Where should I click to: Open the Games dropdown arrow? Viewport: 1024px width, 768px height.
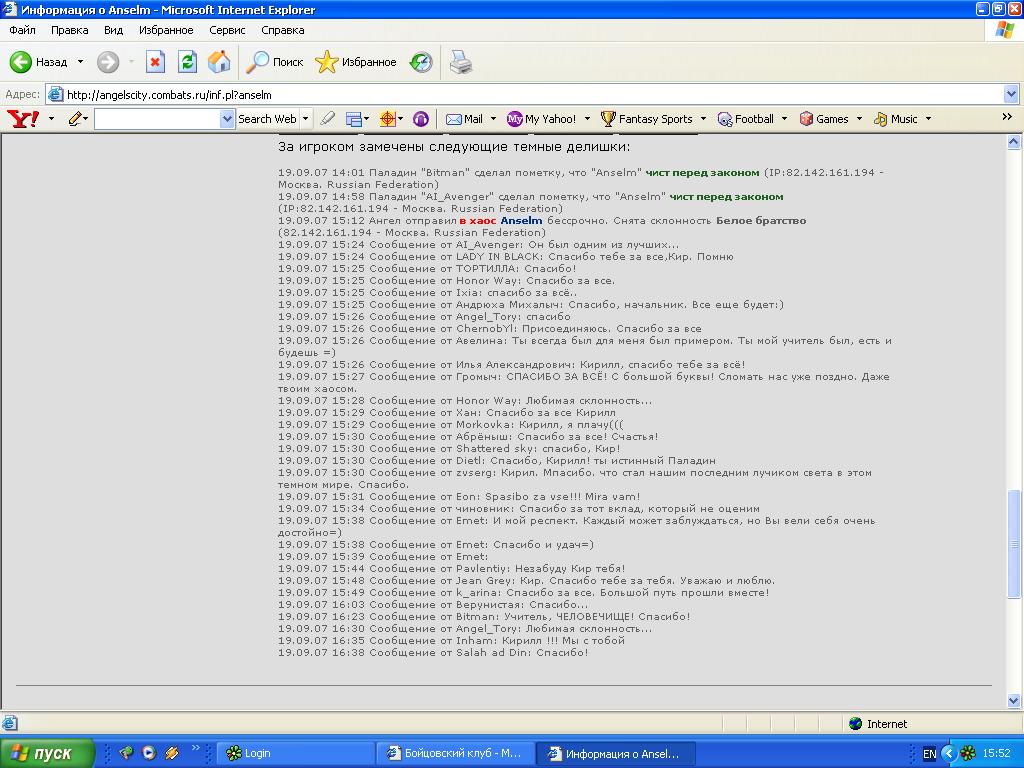859,119
